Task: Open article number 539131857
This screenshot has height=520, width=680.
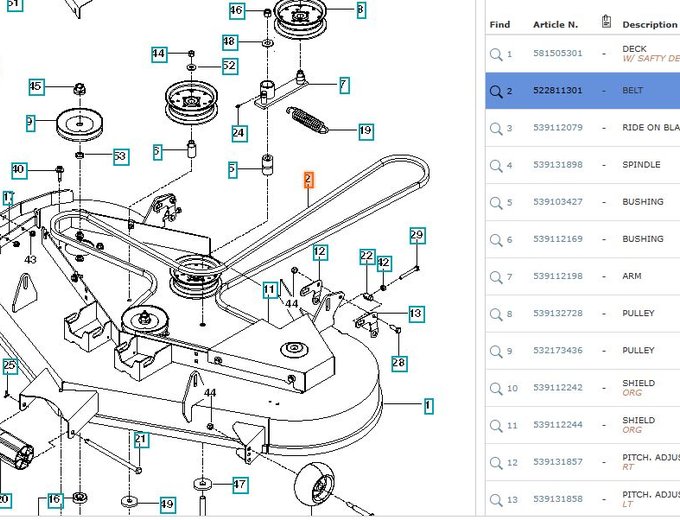Action: tap(558, 462)
